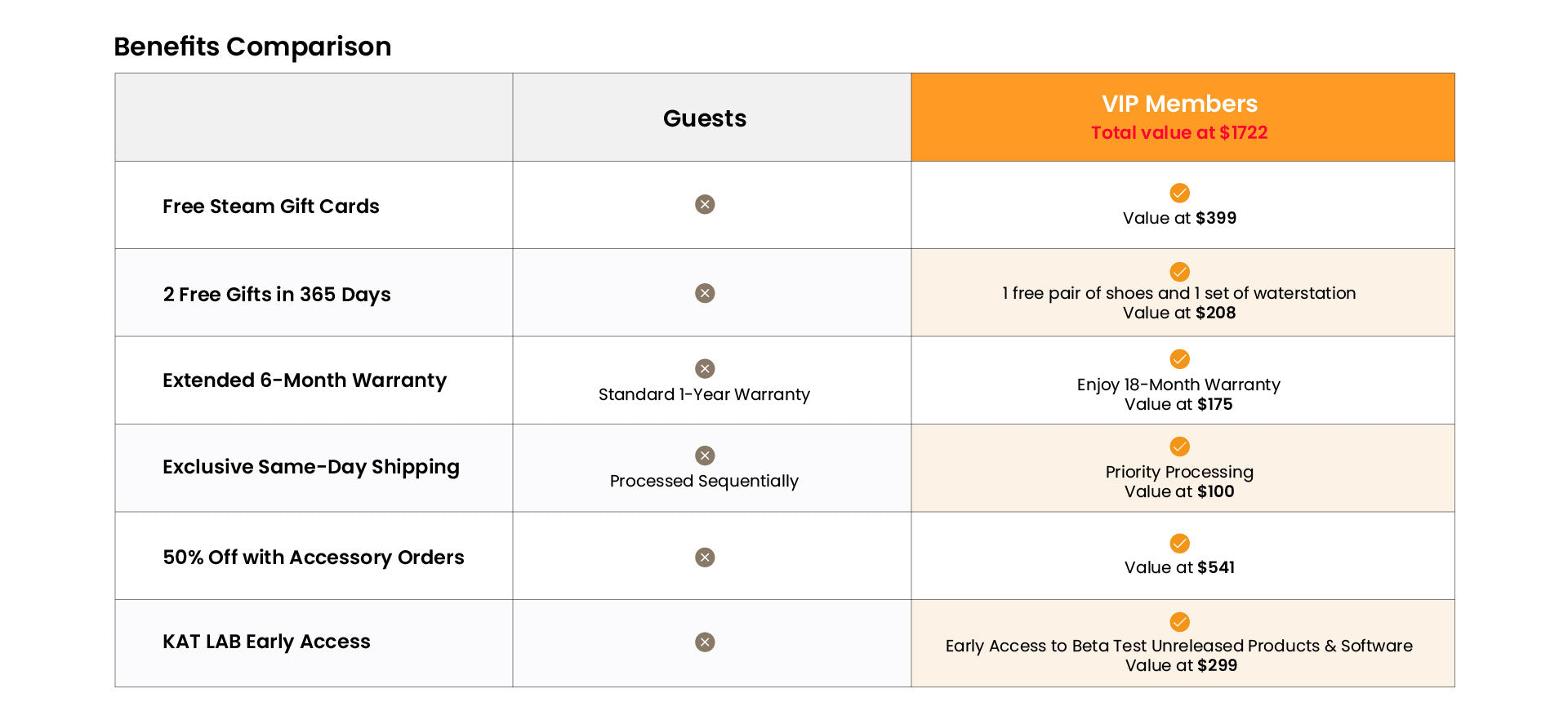This screenshot has width=1568, height=720.
Task: Click the KAT LAB Early Access label
Action: 266,642
